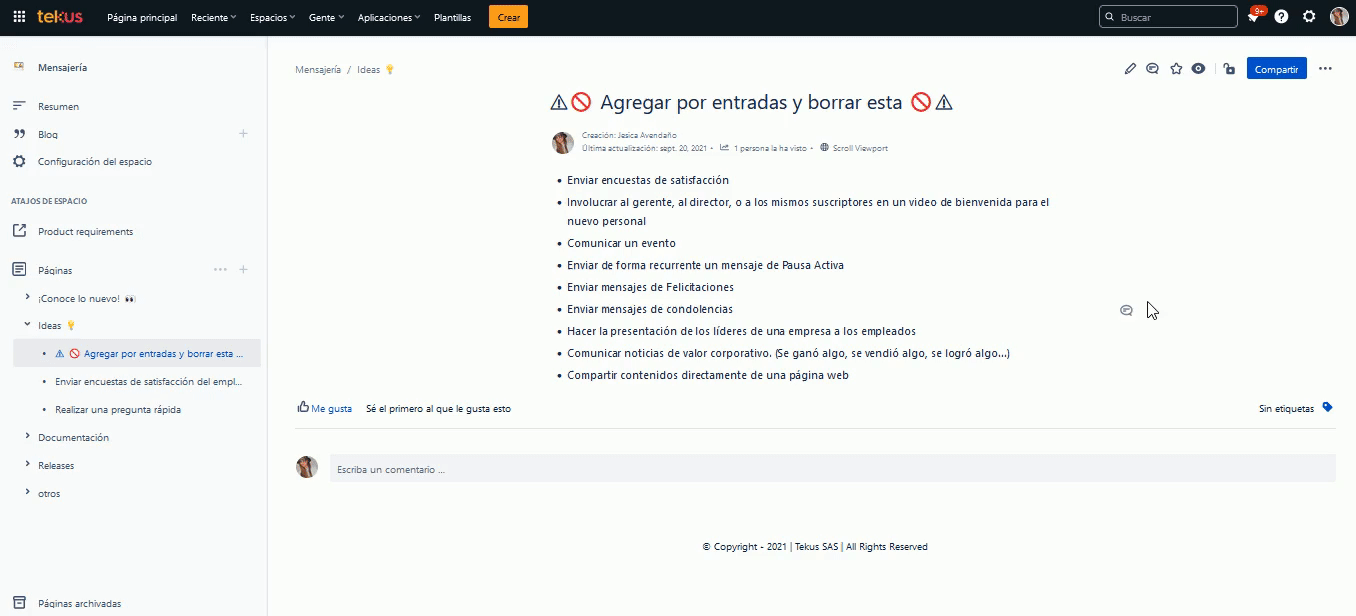
Task: Click the tag icon next to Sin etiquetas
Action: [1327, 407]
